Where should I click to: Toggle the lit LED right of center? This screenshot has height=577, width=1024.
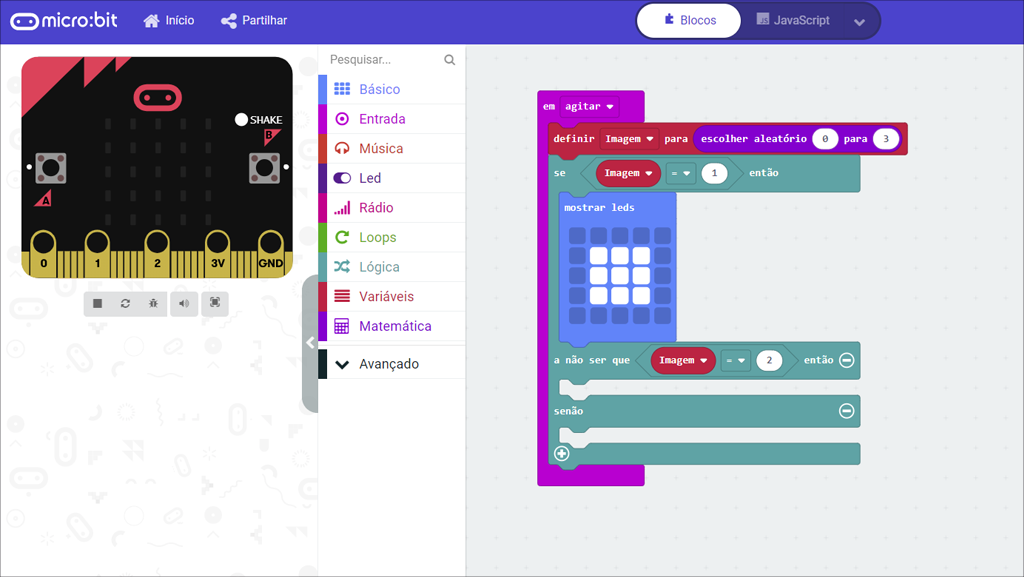click(641, 275)
